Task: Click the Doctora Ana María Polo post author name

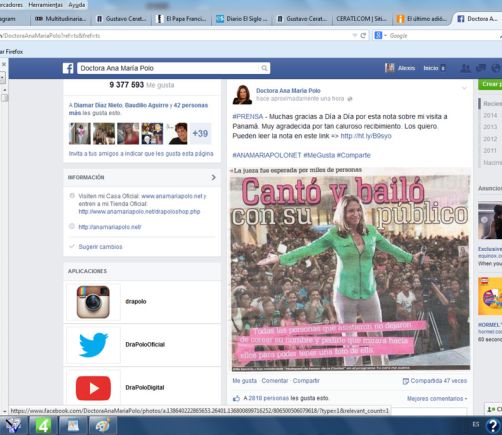Action: click(x=288, y=91)
